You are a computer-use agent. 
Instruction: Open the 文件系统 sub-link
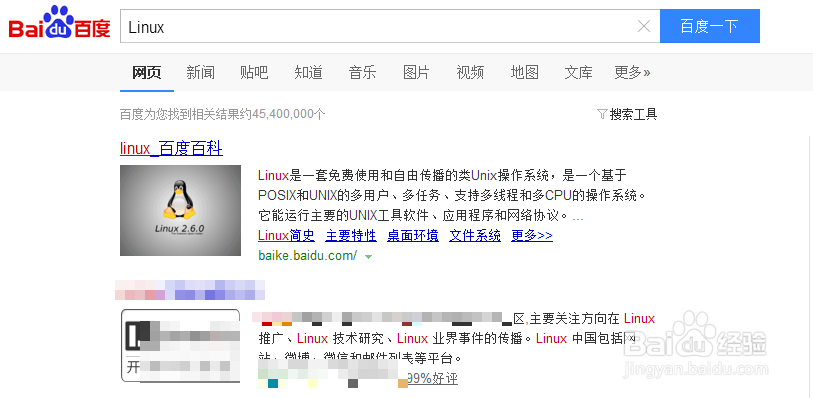[x=475, y=236]
